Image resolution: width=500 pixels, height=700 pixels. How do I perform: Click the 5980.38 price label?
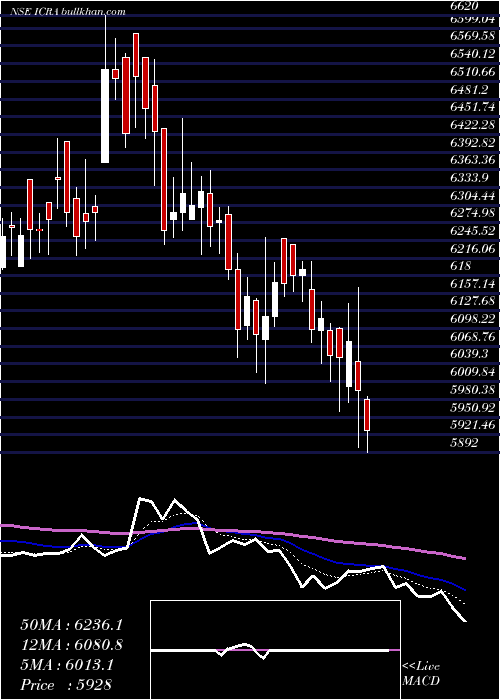tap(473, 389)
